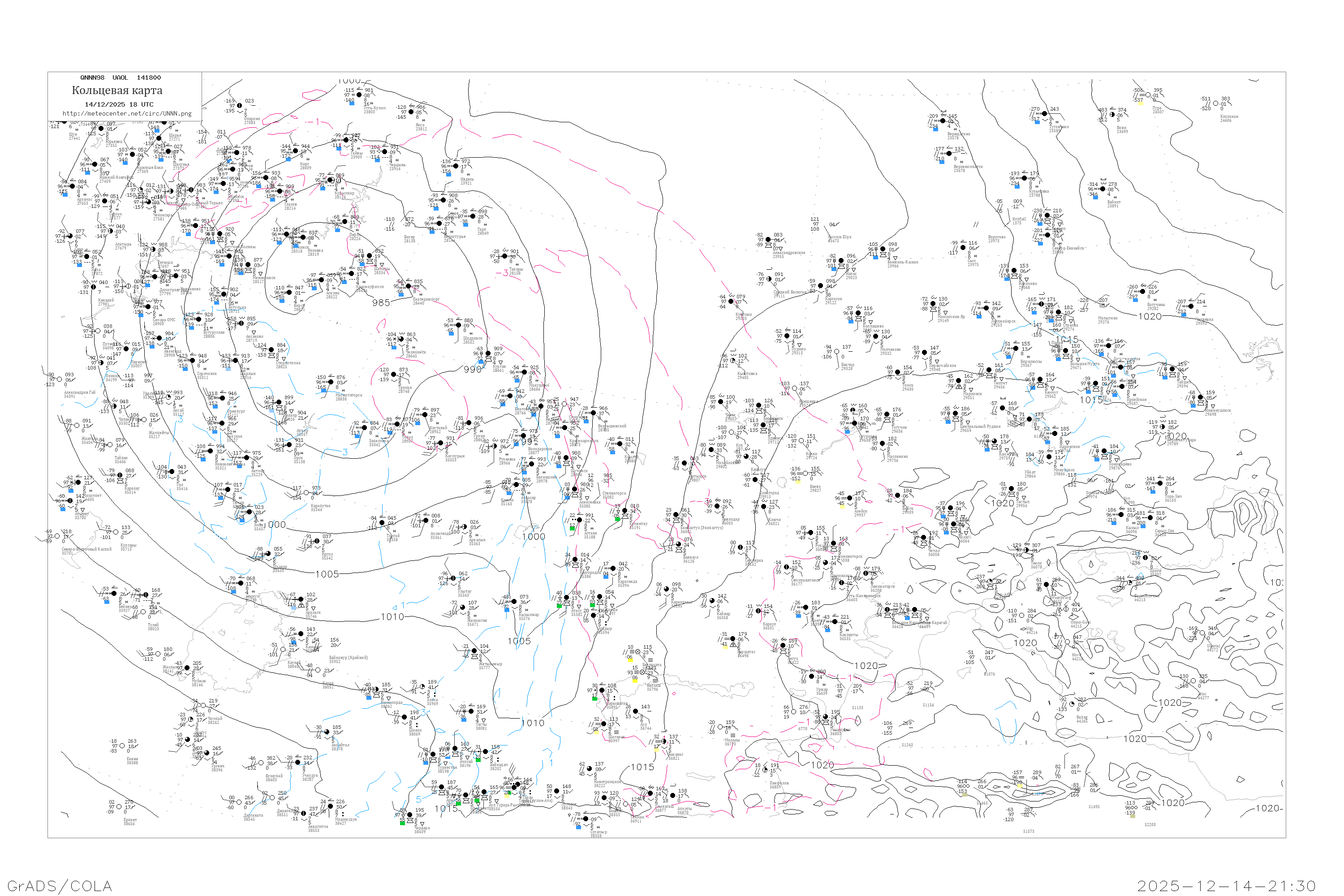Click the Усть-Кулом station circle symbol
Viewport: 1344px width, 896px height.
pos(359,95)
